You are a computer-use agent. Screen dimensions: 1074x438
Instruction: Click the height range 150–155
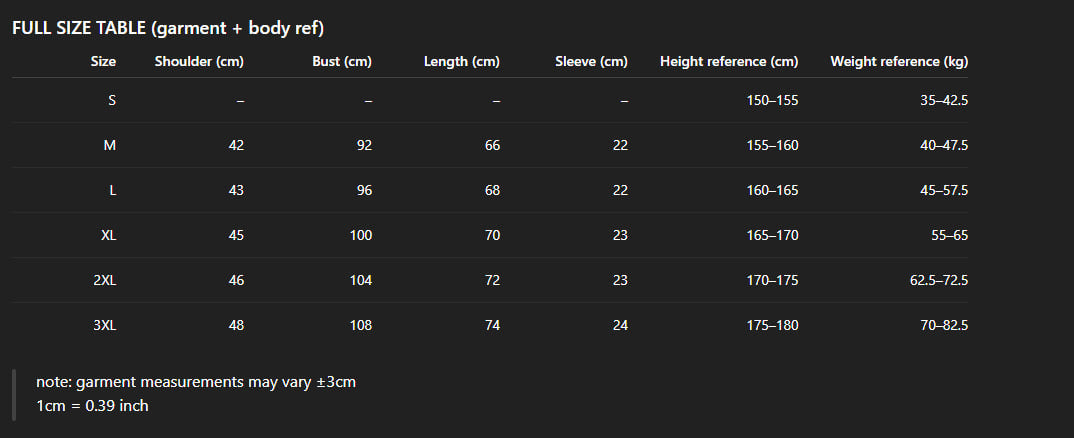coord(772,100)
